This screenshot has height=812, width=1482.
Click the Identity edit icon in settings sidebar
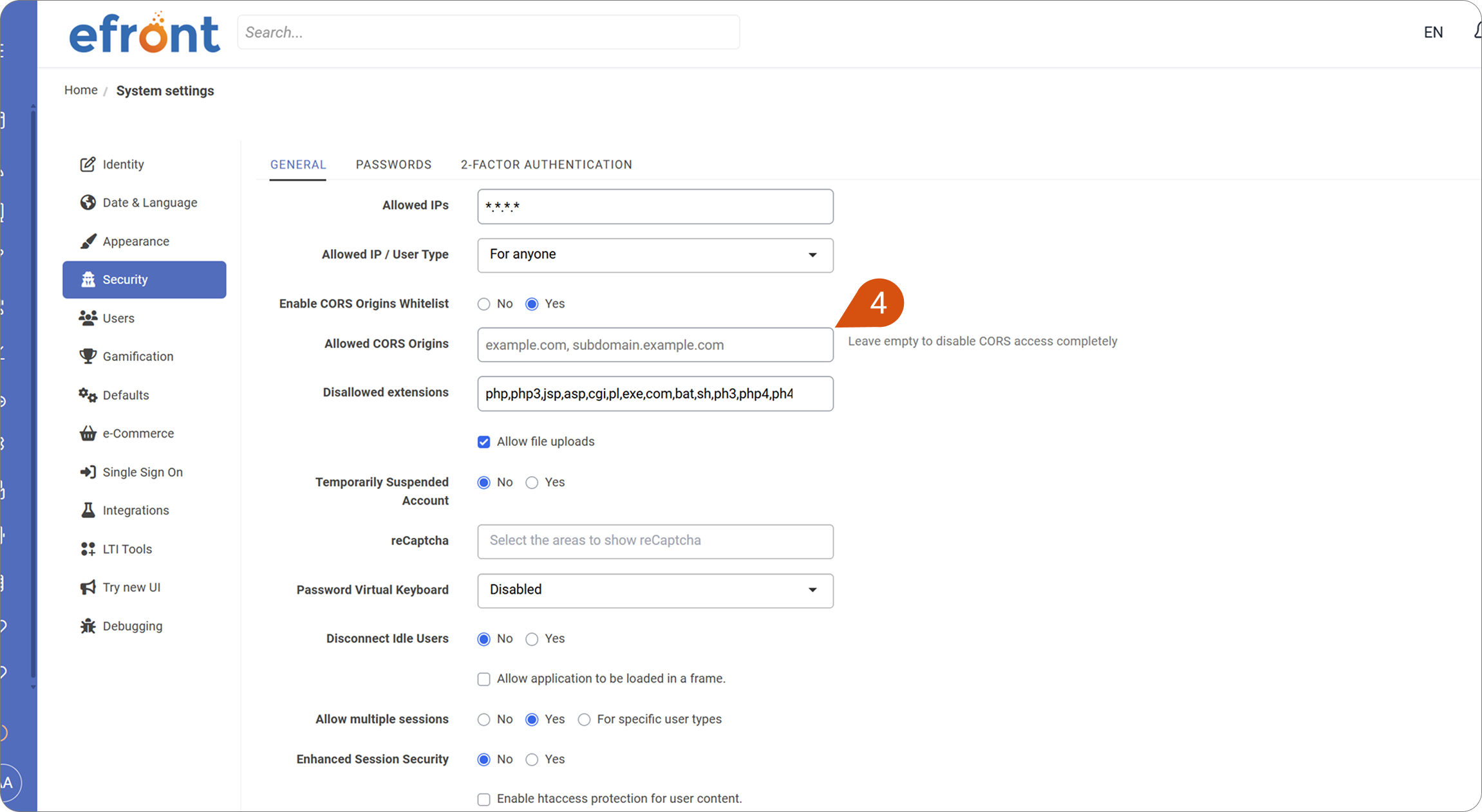[x=88, y=165]
